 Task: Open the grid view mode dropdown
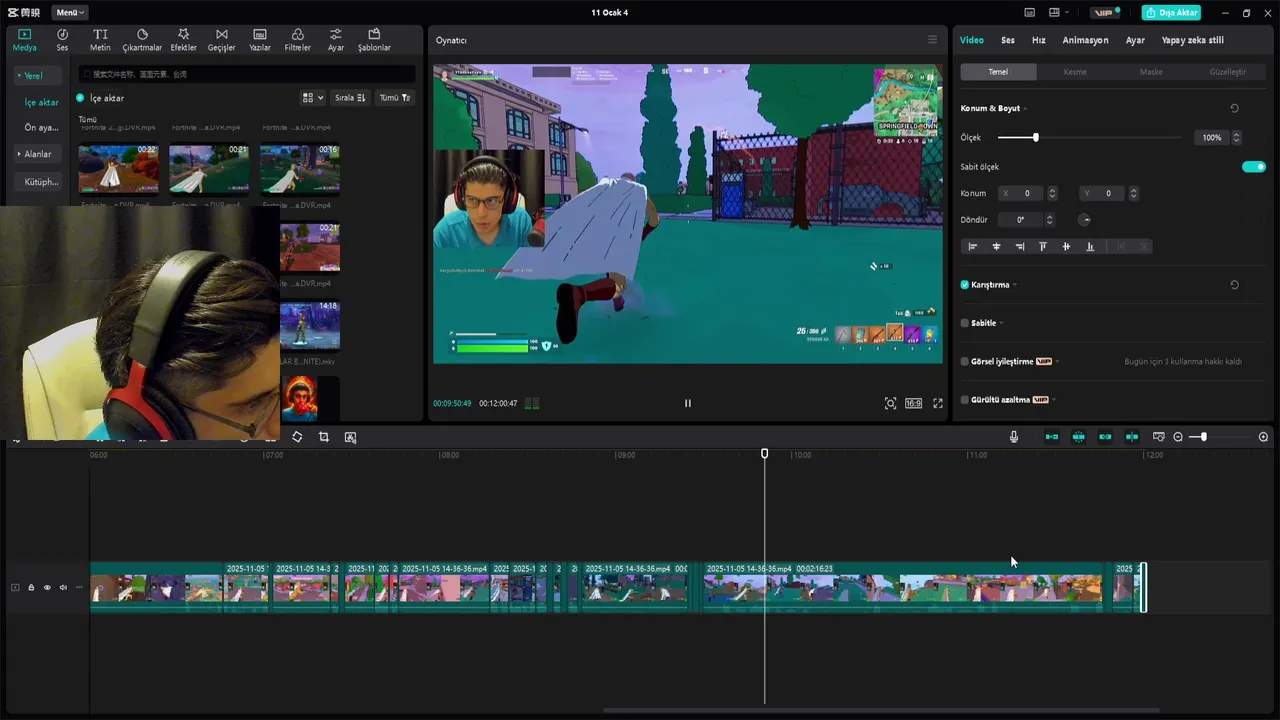pyautogui.click(x=313, y=98)
